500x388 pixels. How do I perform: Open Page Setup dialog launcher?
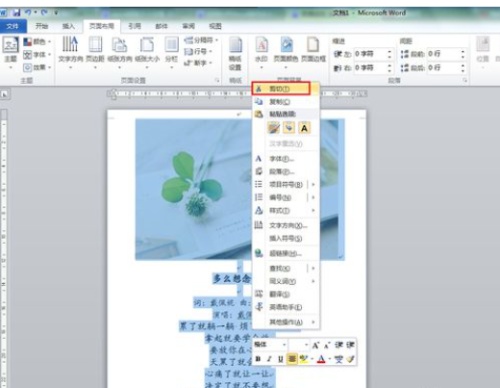[217, 80]
